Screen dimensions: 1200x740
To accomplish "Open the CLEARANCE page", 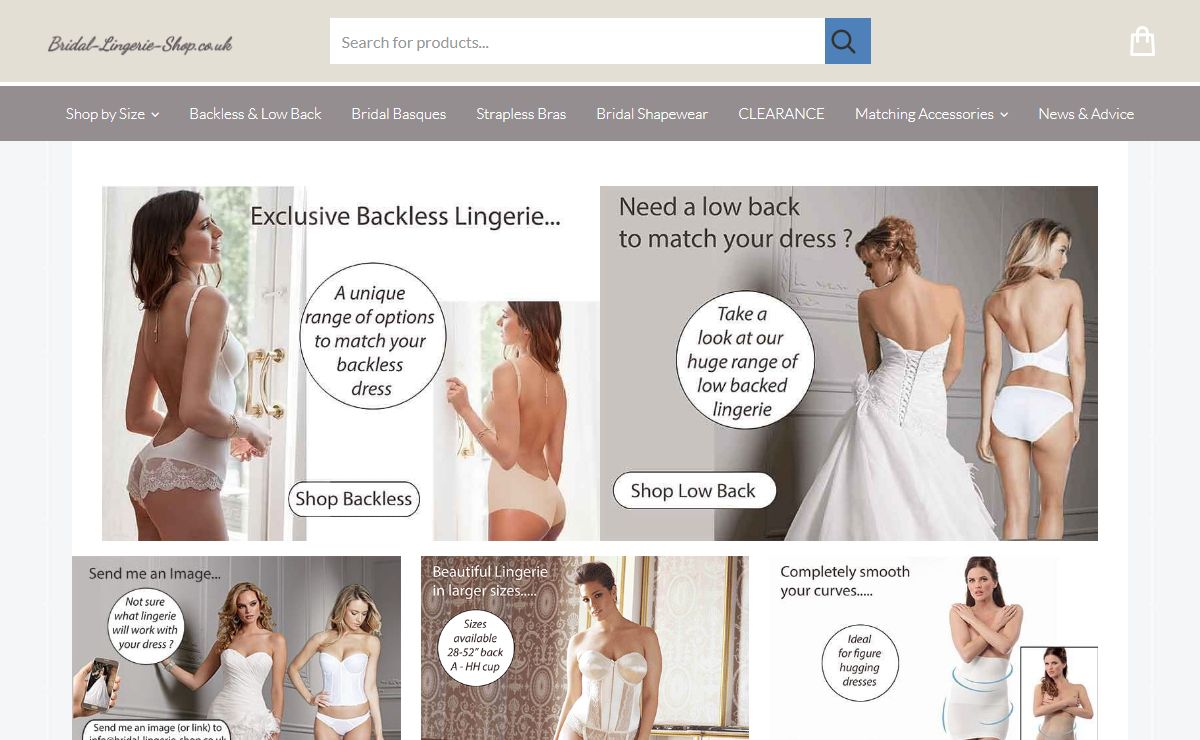I will click(x=781, y=114).
